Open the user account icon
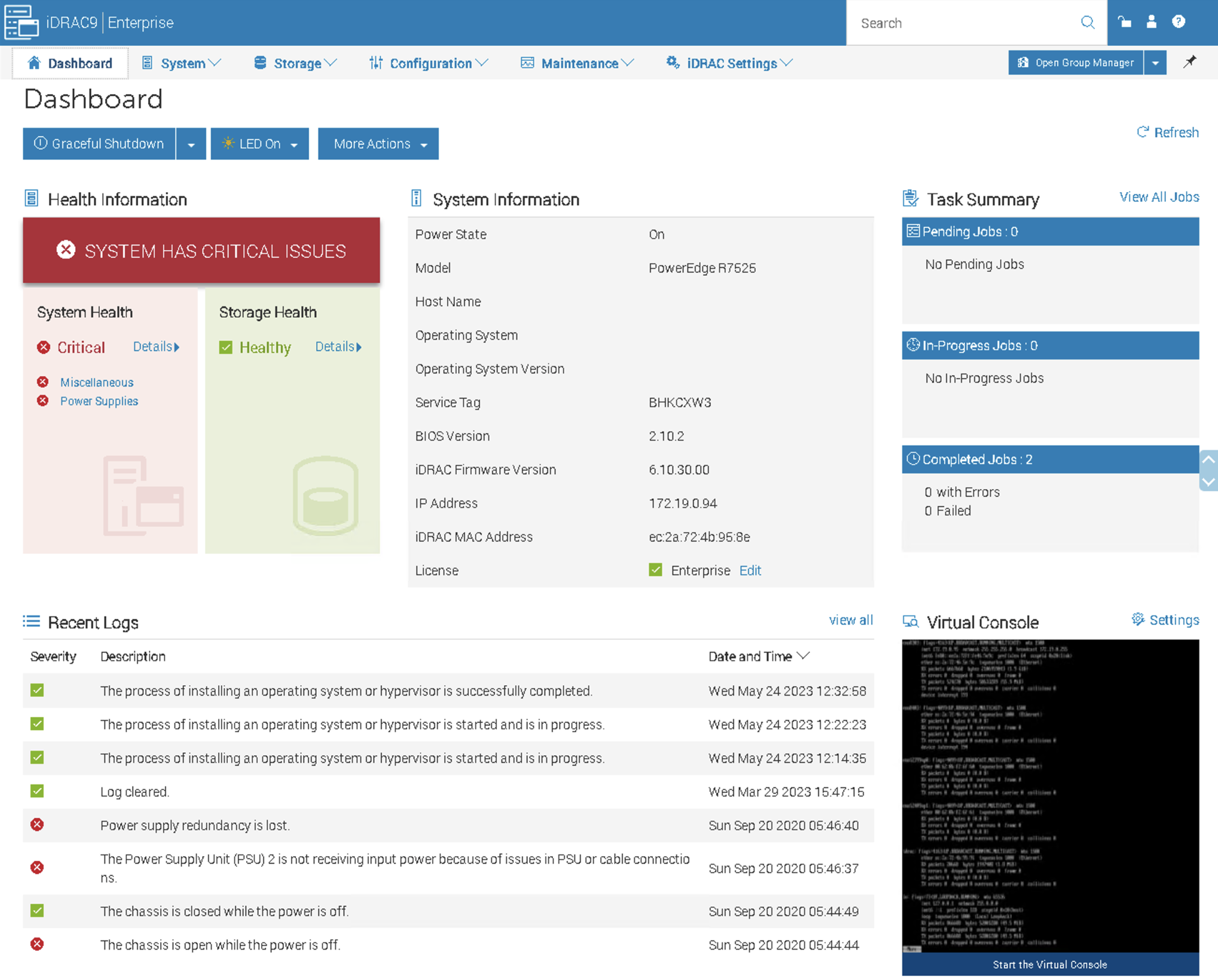Image resolution: width=1218 pixels, height=980 pixels. 1151,22
